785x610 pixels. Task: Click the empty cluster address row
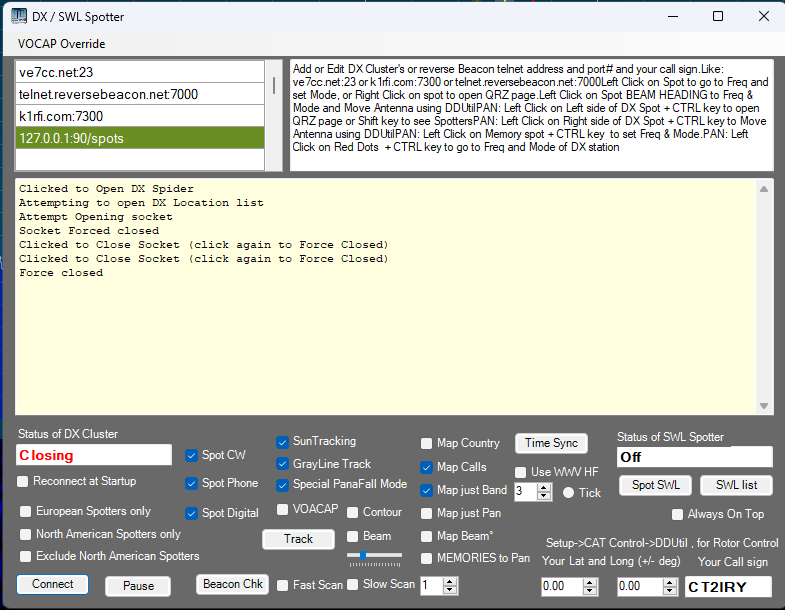coord(140,160)
